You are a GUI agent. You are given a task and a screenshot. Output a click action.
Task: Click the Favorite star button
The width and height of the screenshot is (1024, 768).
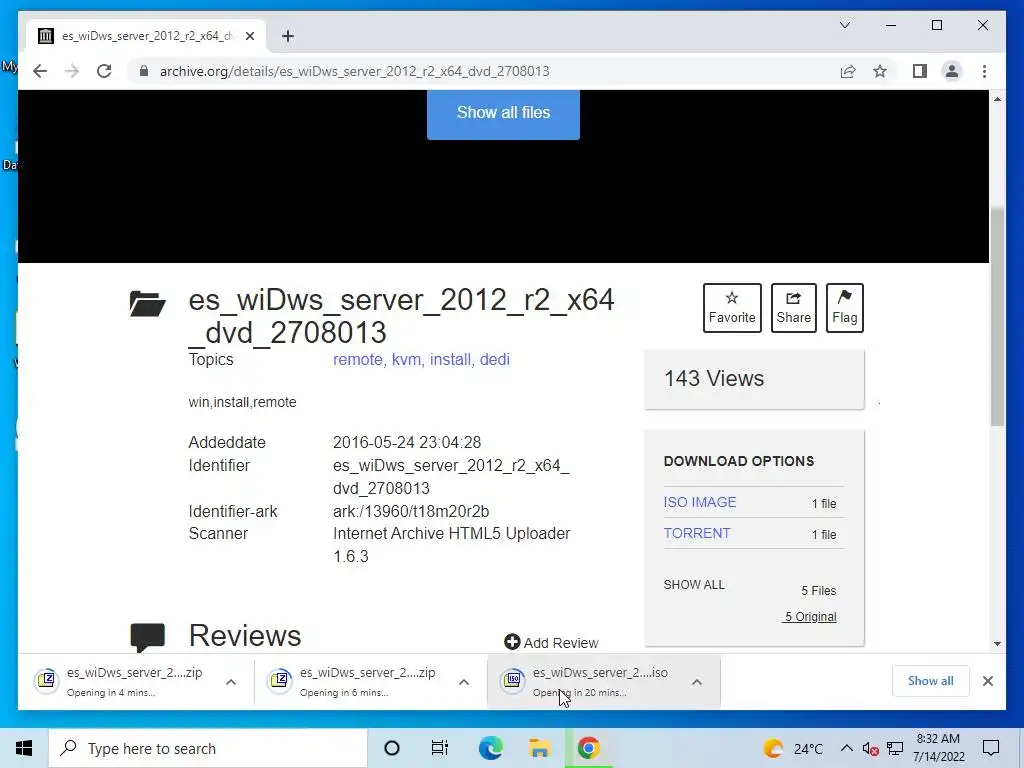click(x=732, y=308)
